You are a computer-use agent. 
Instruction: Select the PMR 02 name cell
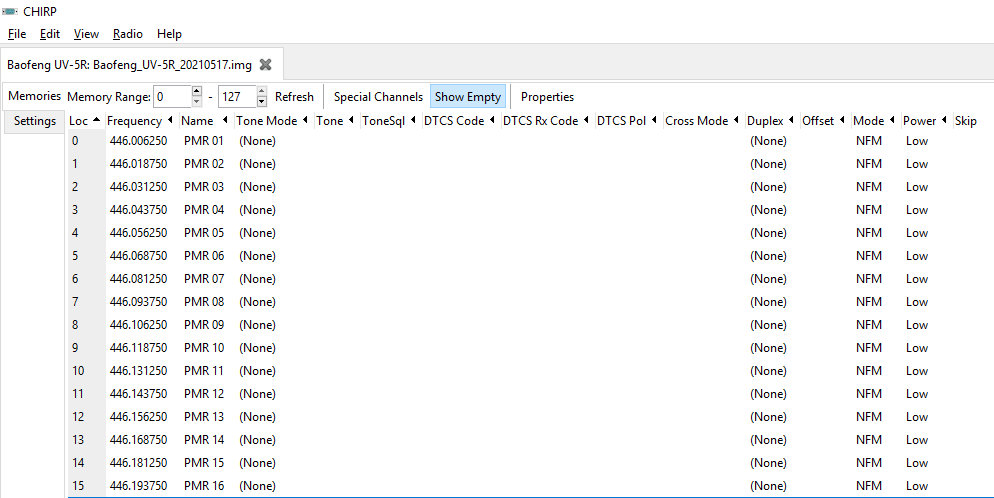pyautogui.click(x=204, y=163)
